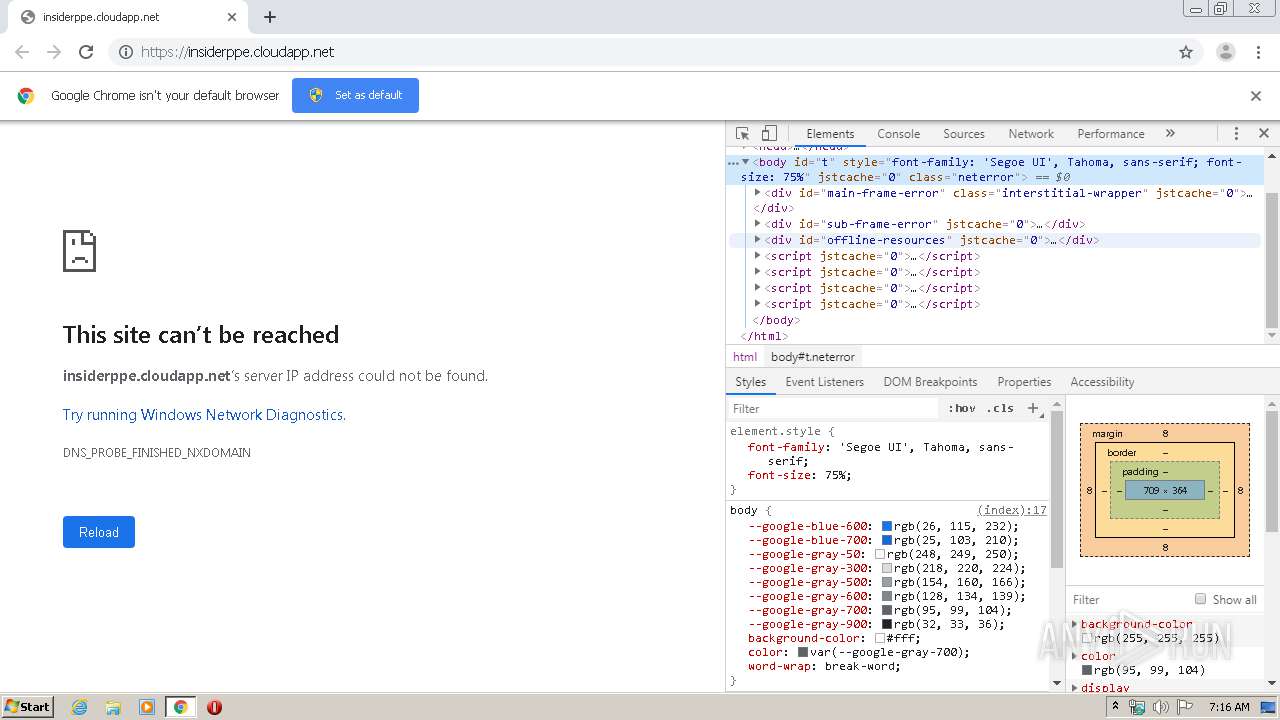Select the body#t.neterror breadcrumb
This screenshot has width=1280, height=720.
click(x=813, y=357)
